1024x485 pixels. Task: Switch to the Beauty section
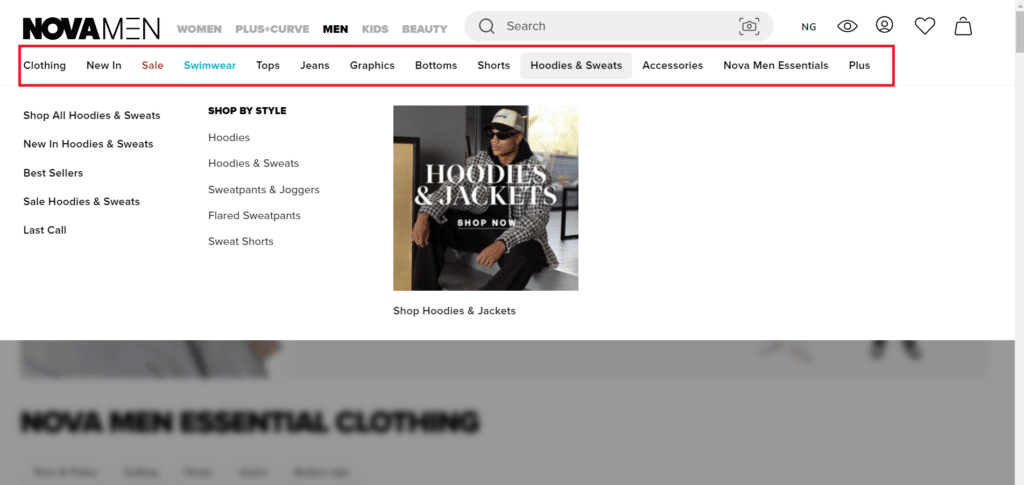(424, 29)
